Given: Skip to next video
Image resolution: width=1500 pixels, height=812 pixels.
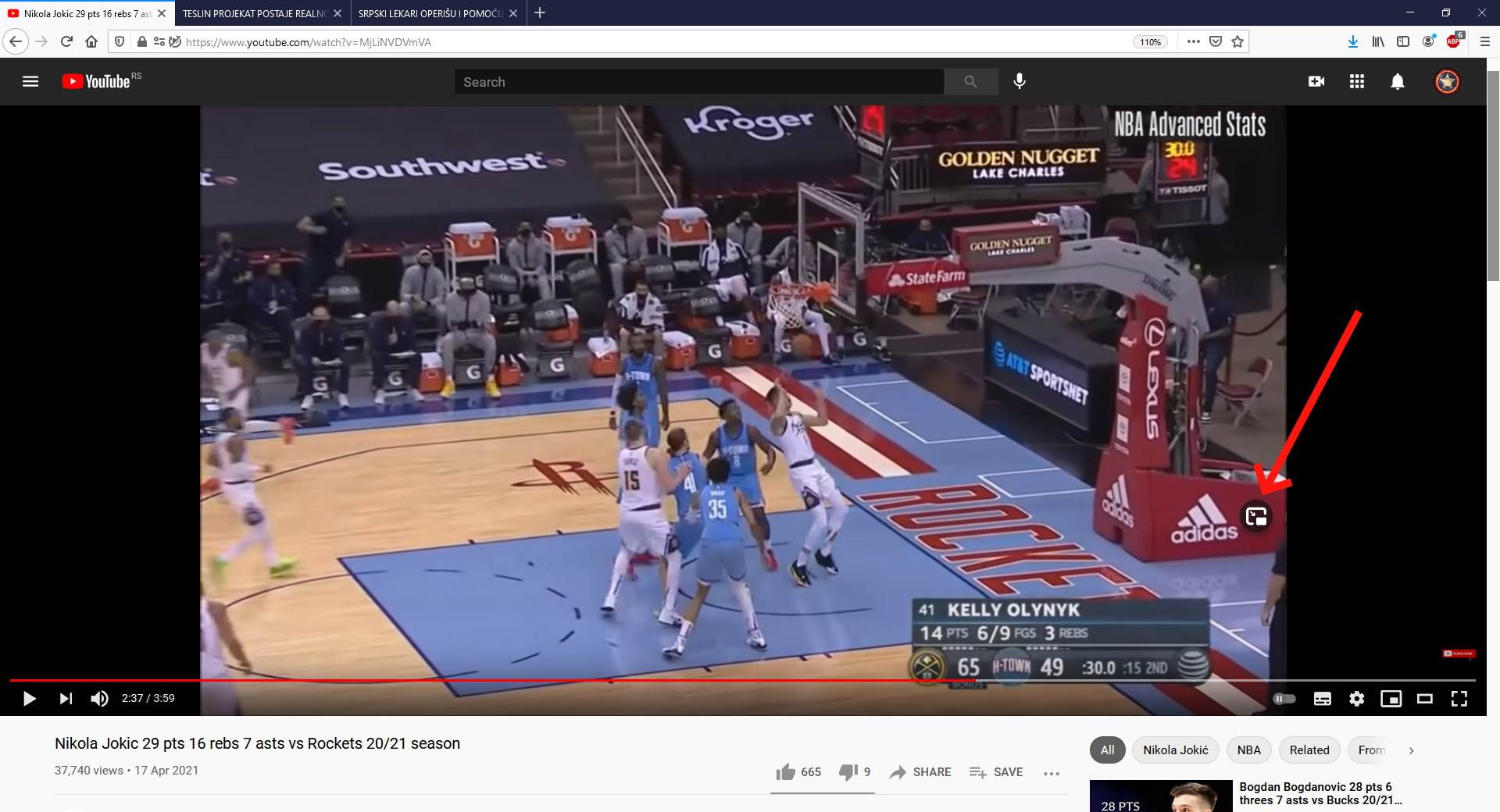Looking at the screenshot, I should coord(66,698).
